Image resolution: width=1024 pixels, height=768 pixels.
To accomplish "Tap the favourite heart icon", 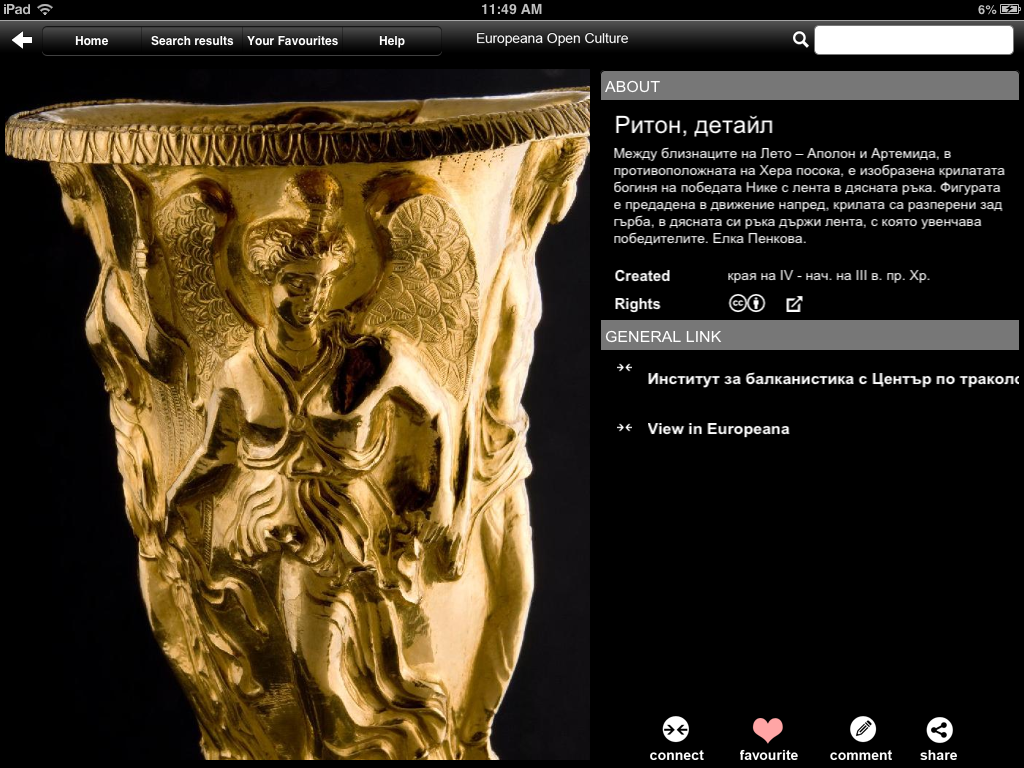I will point(768,729).
